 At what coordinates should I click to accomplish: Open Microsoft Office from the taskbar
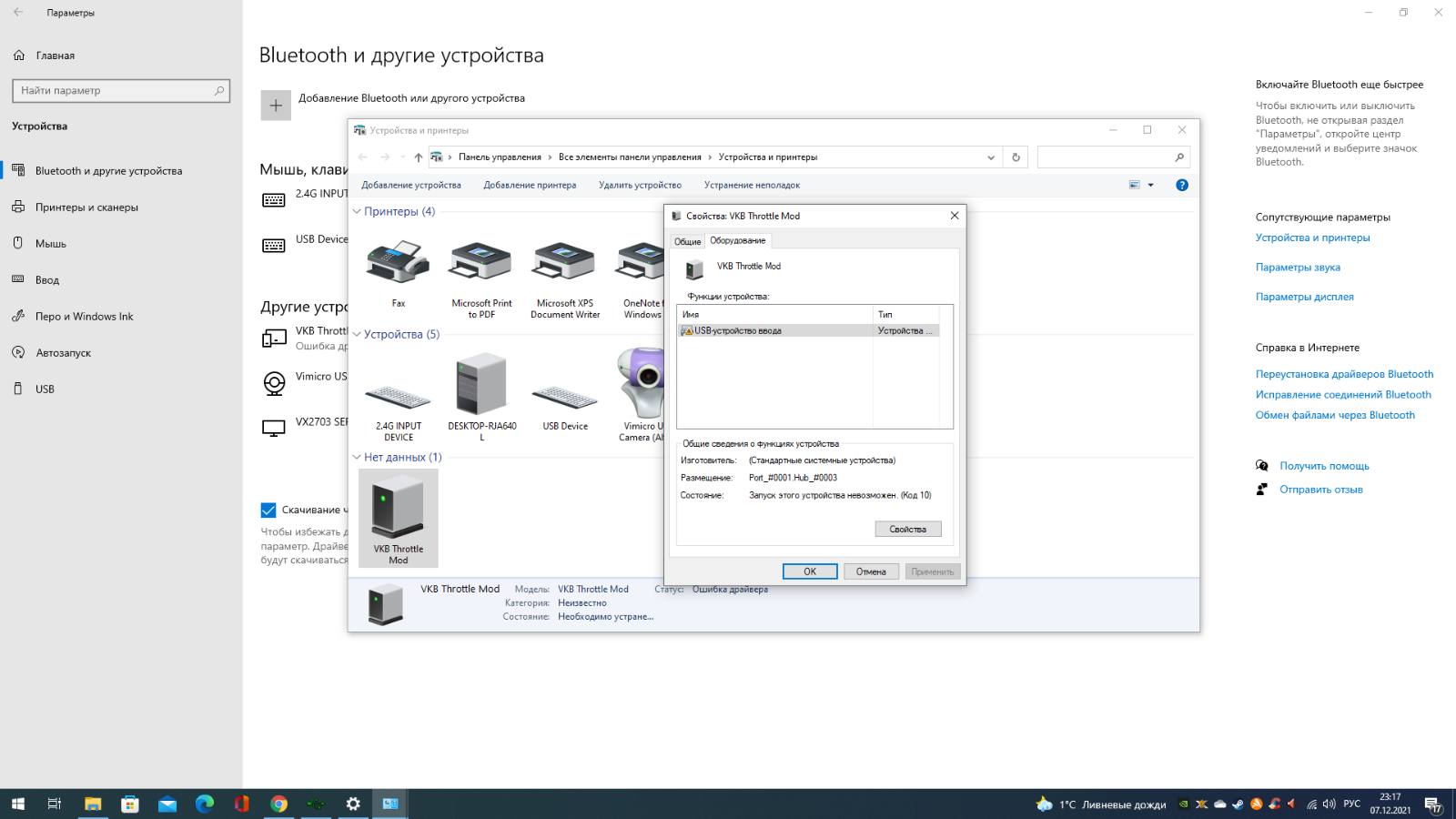(x=241, y=804)
